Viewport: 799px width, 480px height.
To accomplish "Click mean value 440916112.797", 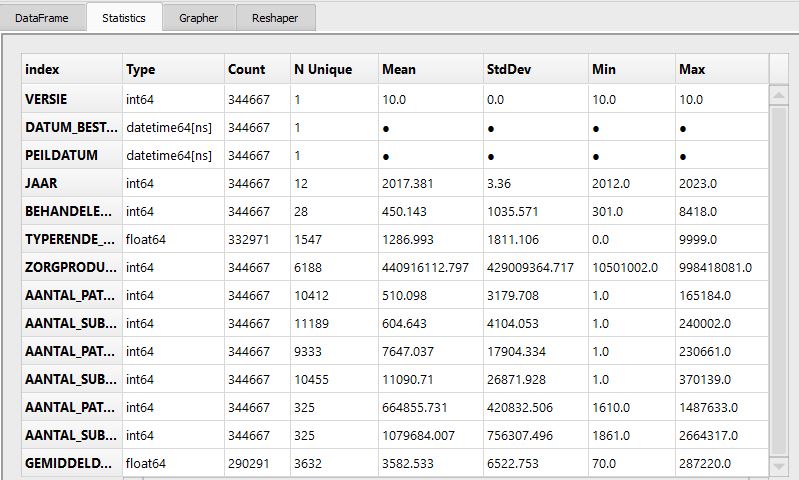I will click(x=425, y=268).
